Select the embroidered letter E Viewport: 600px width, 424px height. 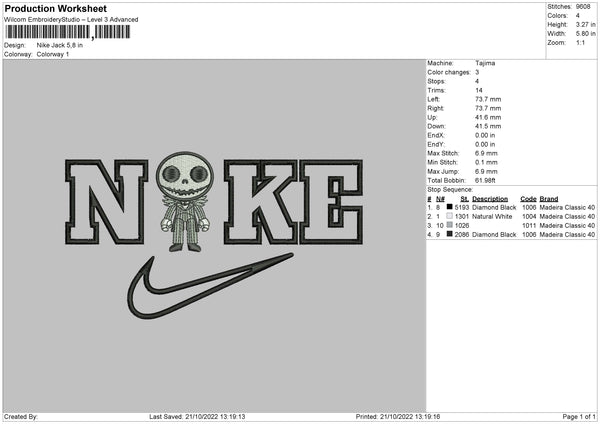[331, 202]
